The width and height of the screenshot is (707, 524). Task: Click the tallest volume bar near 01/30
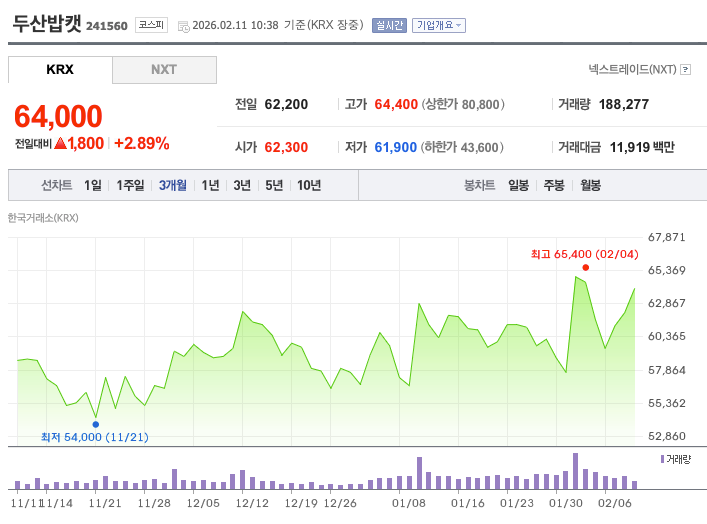click(575, 471)
